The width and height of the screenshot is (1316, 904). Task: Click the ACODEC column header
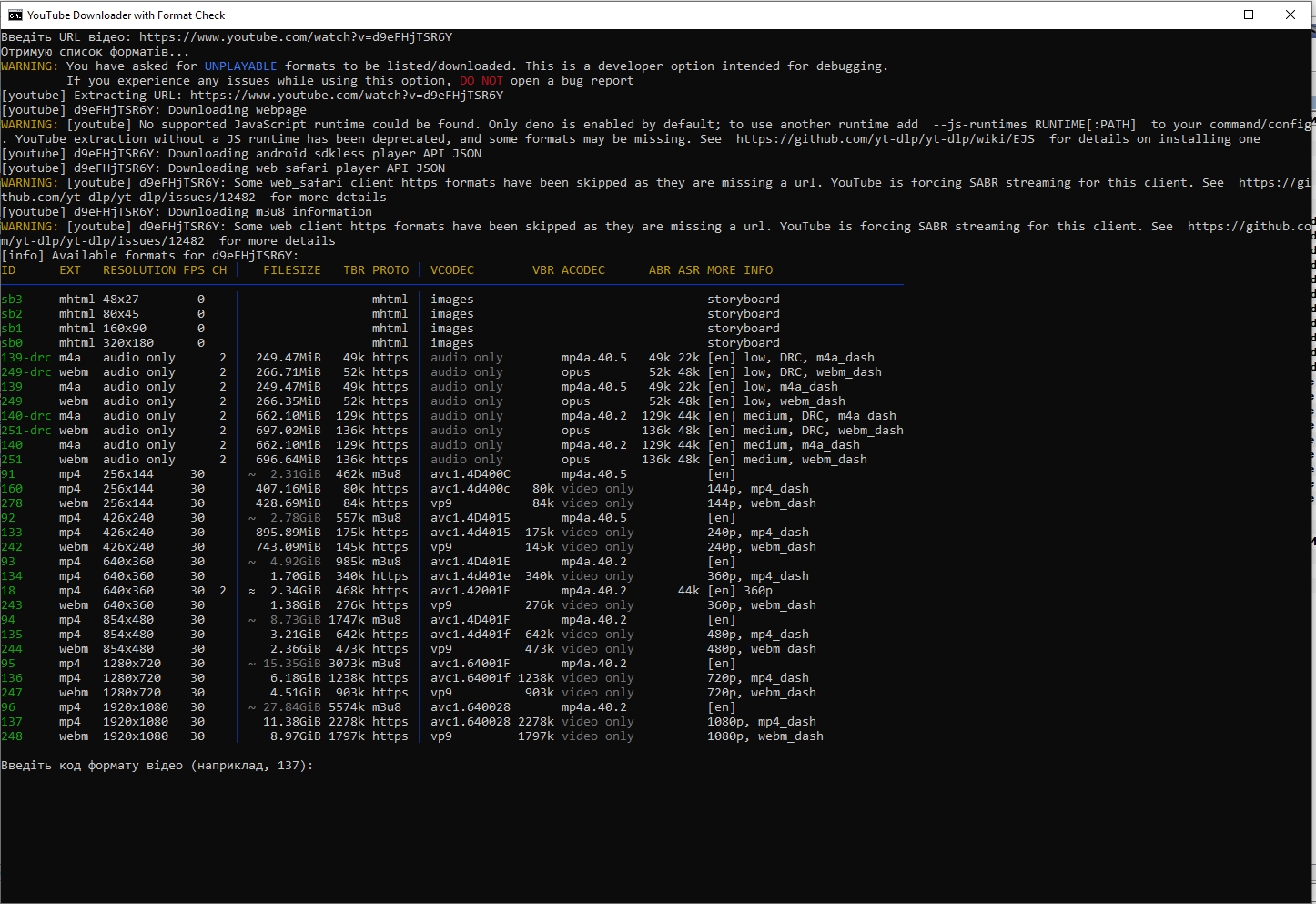coord(583,270)
